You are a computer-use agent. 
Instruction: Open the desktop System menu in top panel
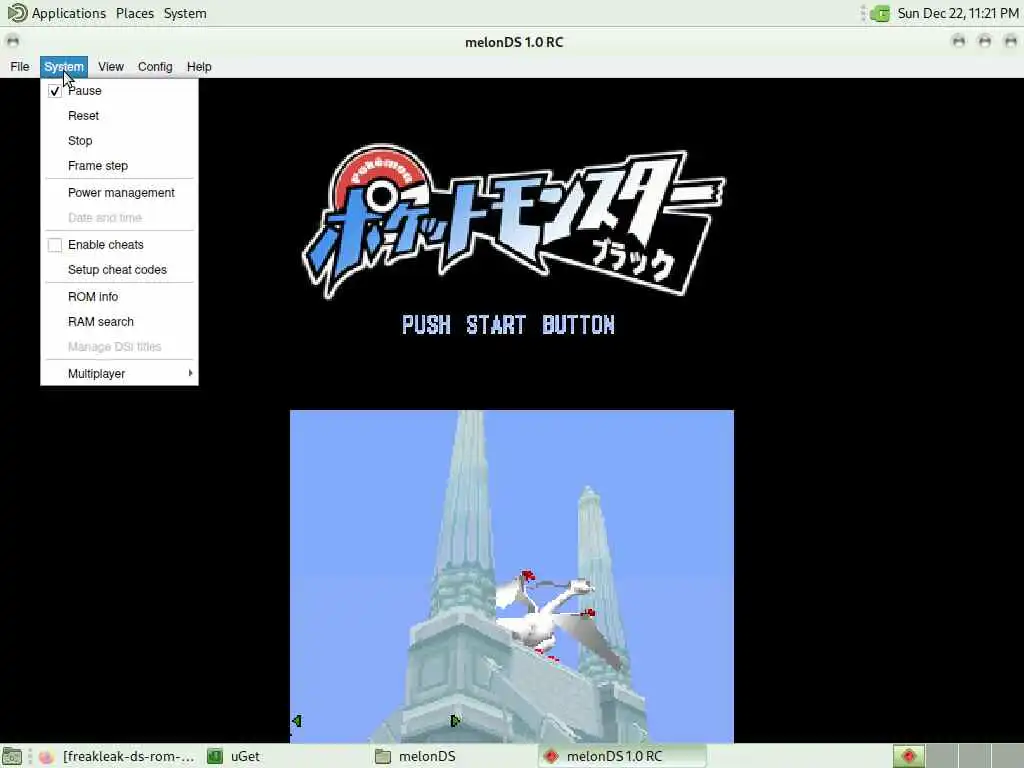tap(185, 13)
